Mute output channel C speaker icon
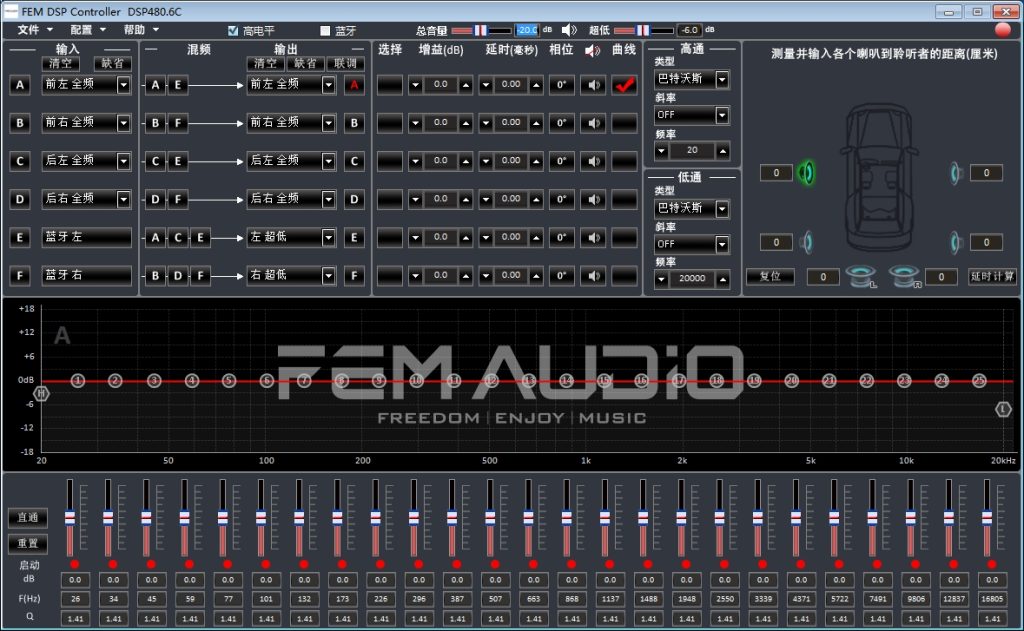The image size is (1024, 631). 594,161
